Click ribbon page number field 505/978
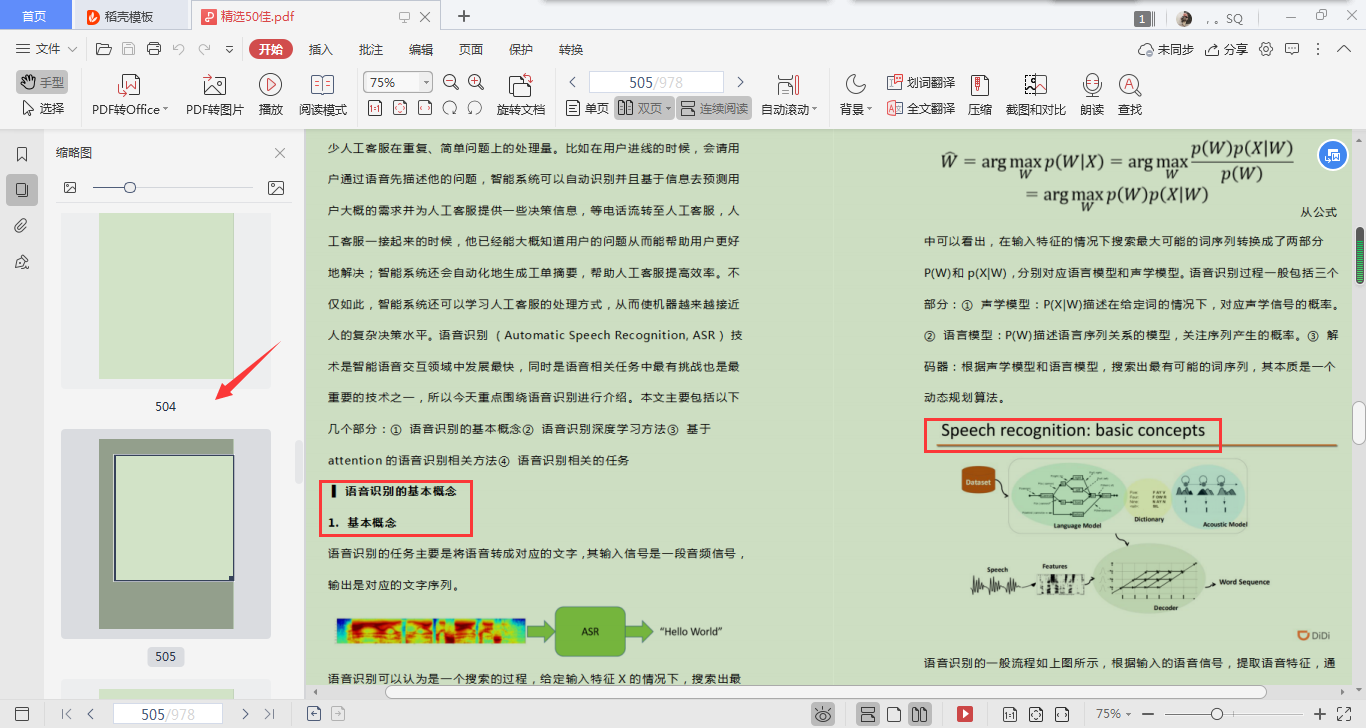1366x728 pixels. 656,82
